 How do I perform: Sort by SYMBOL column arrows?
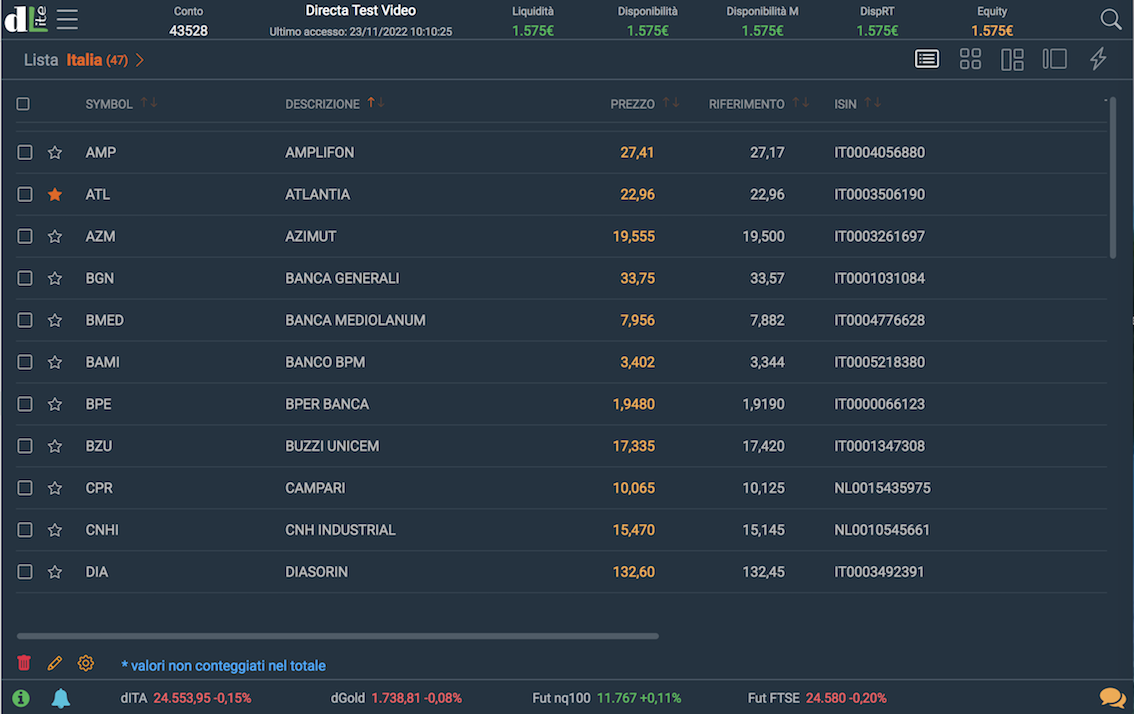149,103
